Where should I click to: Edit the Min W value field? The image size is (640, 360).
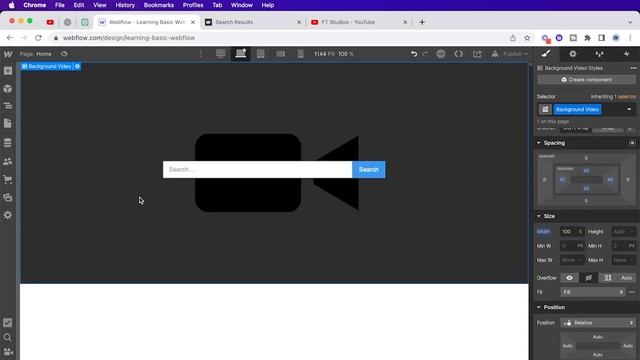[572, 246]
